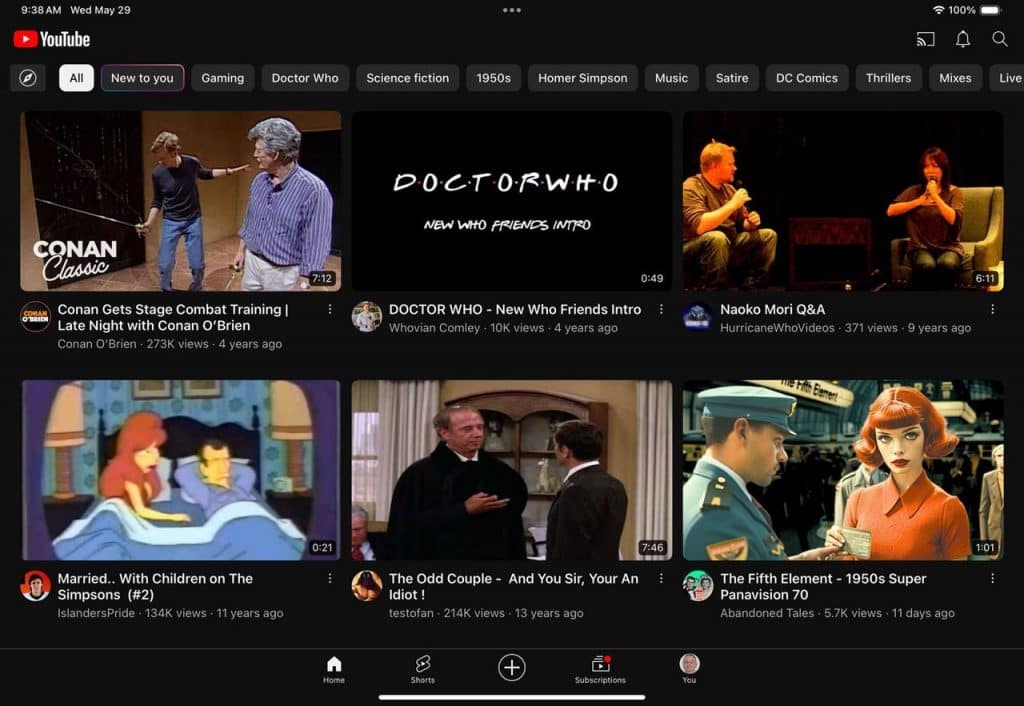Filter by Doctor Who chip

[x=305, y=78]
